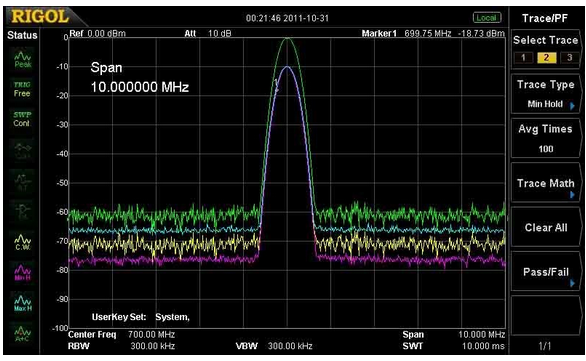This screenshot has width=586, height=361.
Task: Click the yellow C.W. trace icon
Action: point(23,242)
